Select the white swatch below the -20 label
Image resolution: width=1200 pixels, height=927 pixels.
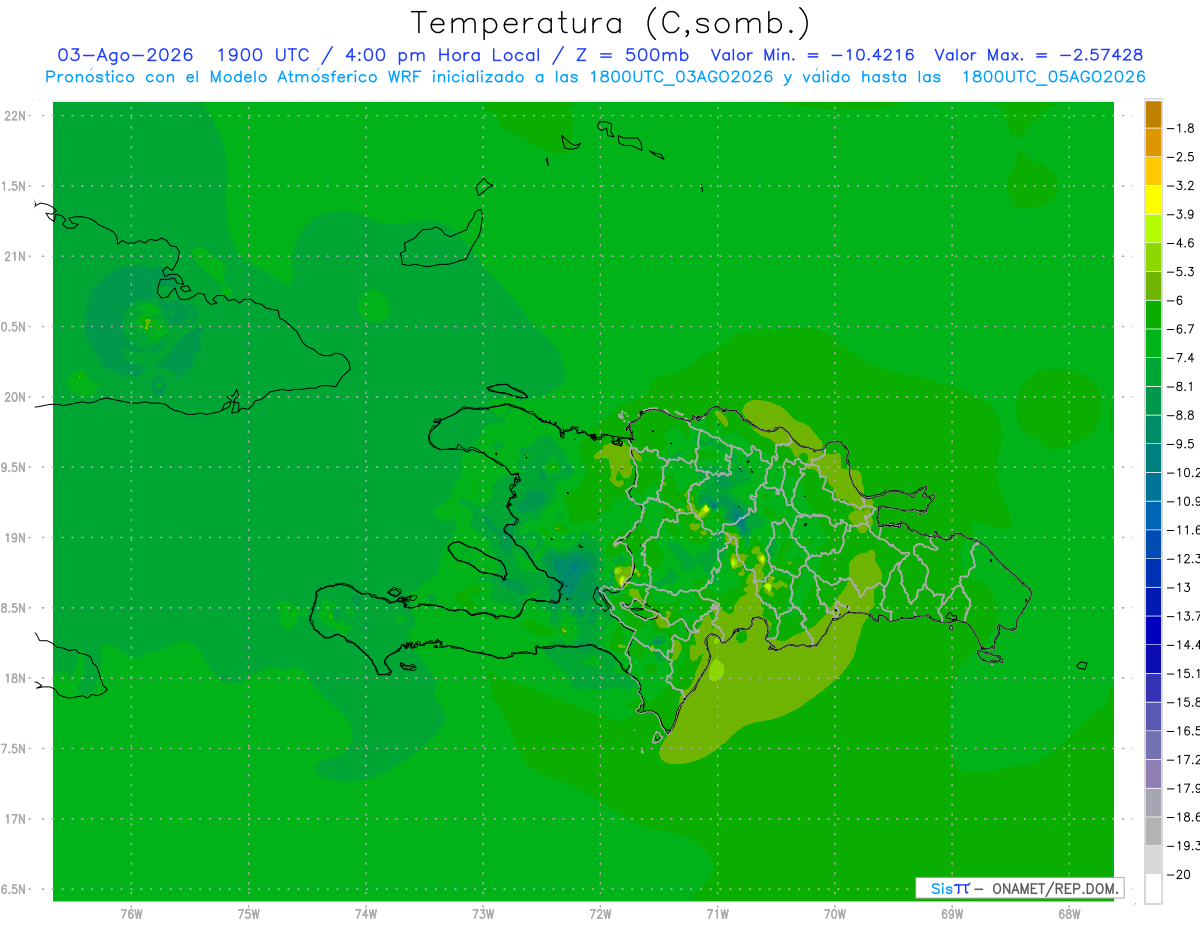pyautogui.click(x=1153, y=888)
